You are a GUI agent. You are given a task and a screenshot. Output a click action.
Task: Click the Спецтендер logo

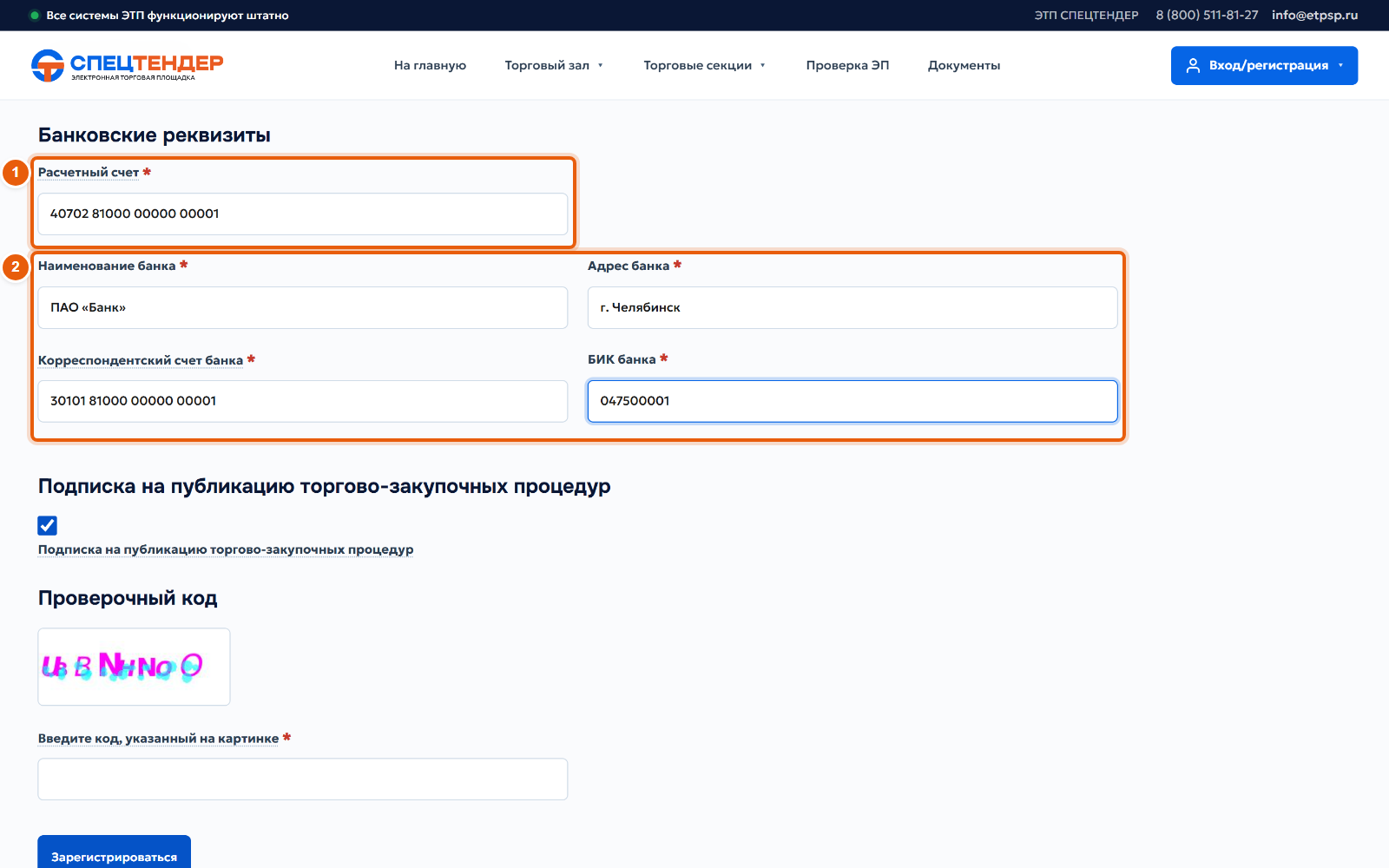[127, 65]
